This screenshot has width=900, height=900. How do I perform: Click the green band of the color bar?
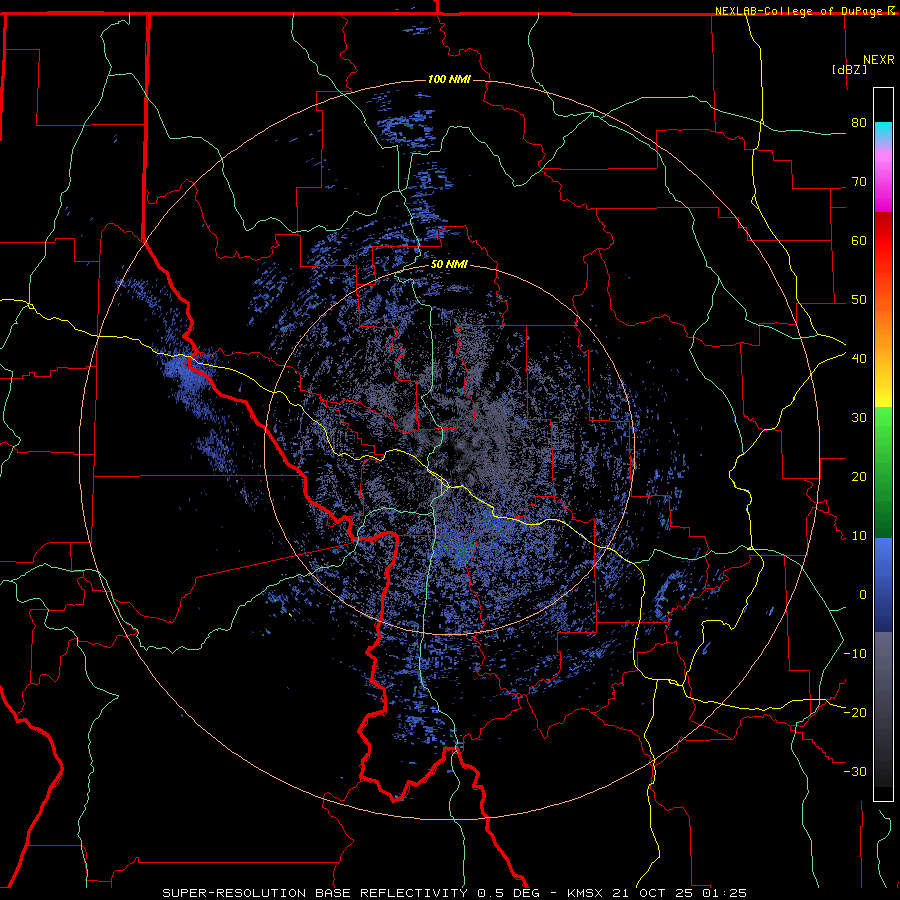pos(883,472)
